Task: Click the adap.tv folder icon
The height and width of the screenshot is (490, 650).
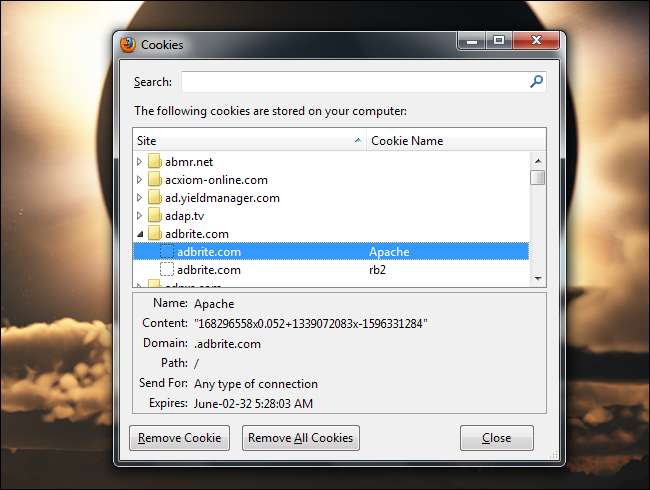Action: pos(155,216)
